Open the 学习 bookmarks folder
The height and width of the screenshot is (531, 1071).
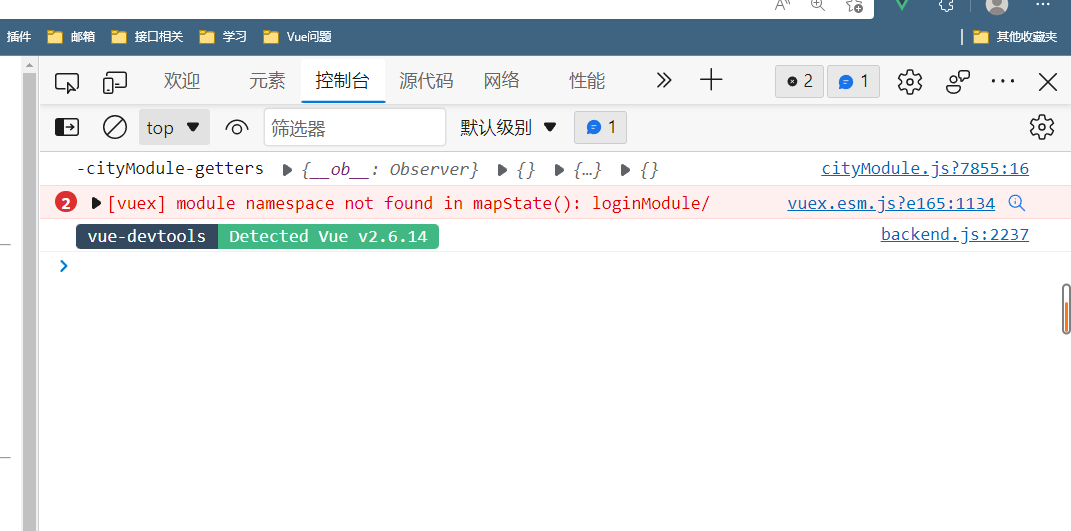click(223, 37)
